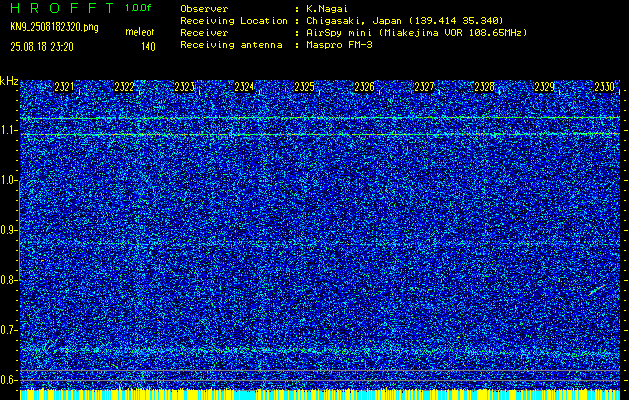Viewport: 629px width, 400px height.
Task: Click the Receiving Location label
Action: [234, 21]
